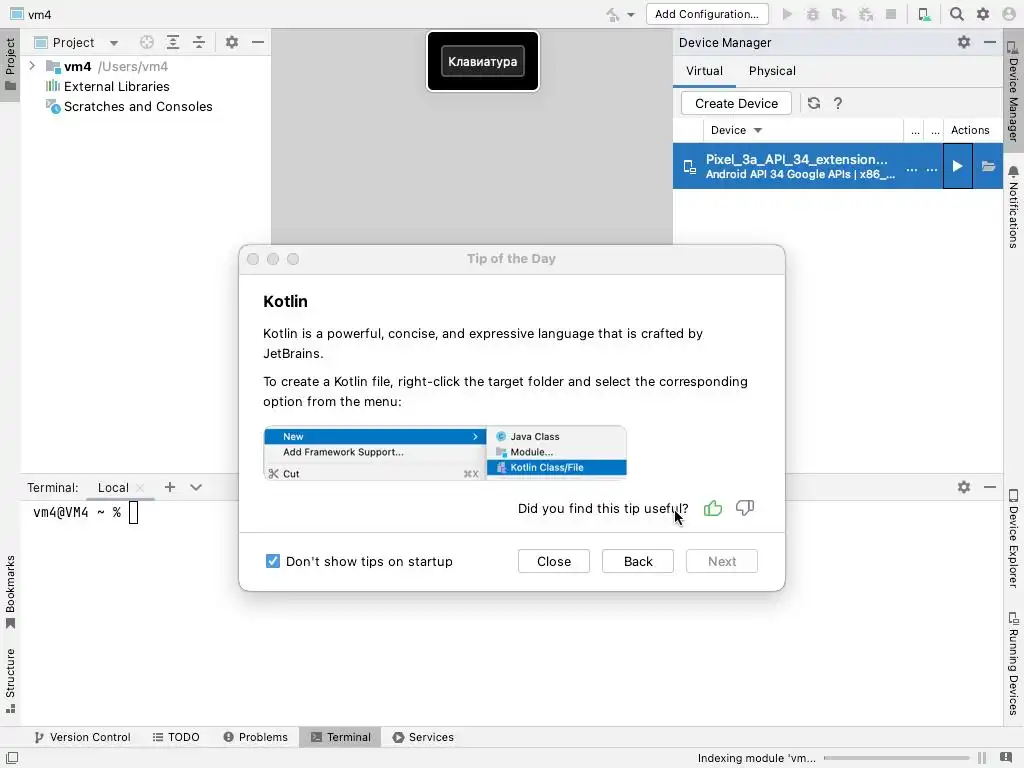Toggle the Project side tool window tab
The height and width of the screenshot is (768, 1024).
(10, 65)
